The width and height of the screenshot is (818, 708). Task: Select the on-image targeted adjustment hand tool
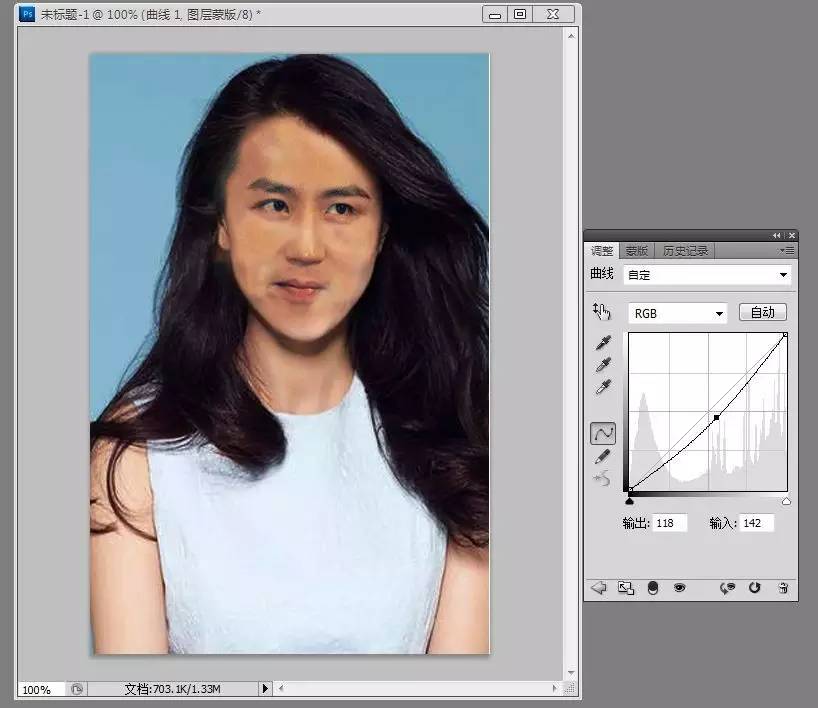(x=602, y=312)
